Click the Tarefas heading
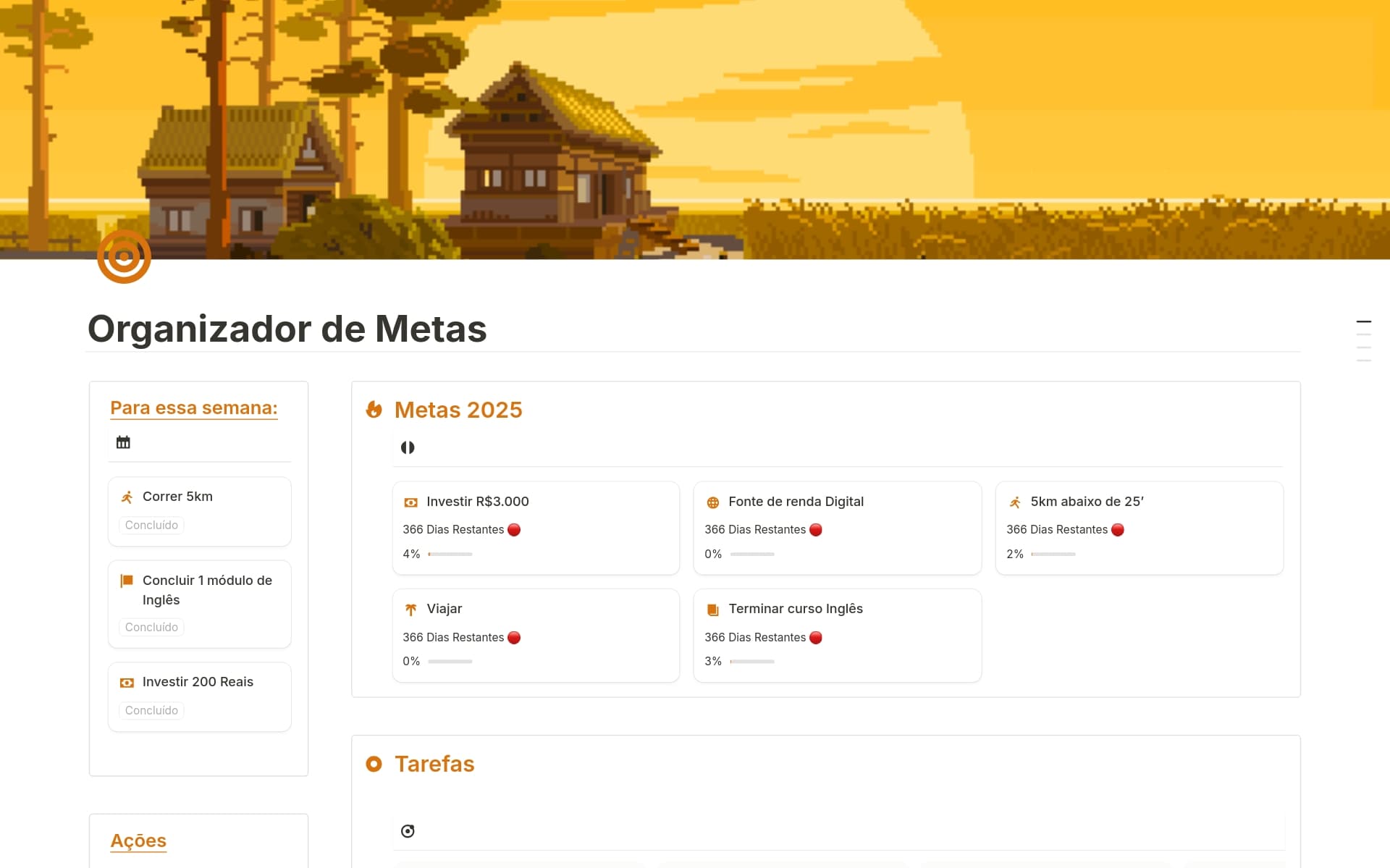The height and width of the screenshot is (868, 1390). click(x=434, y=764)
